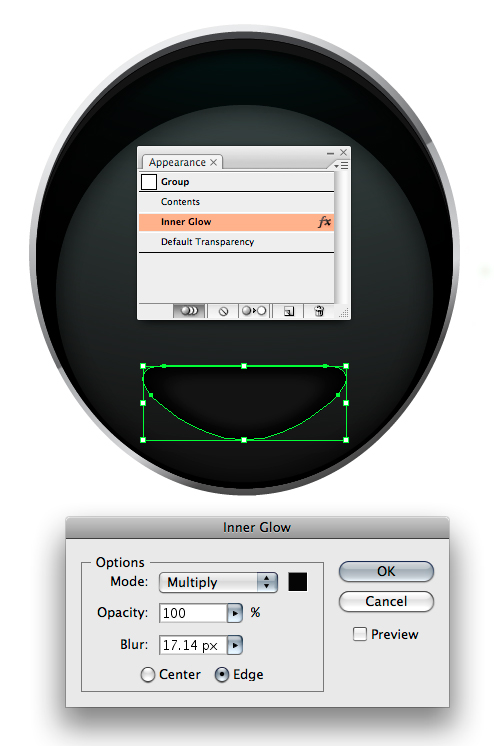Click the Reduce to Basic Appearance icon
This screenshot has height=746, width=494.
pos(254,311)
